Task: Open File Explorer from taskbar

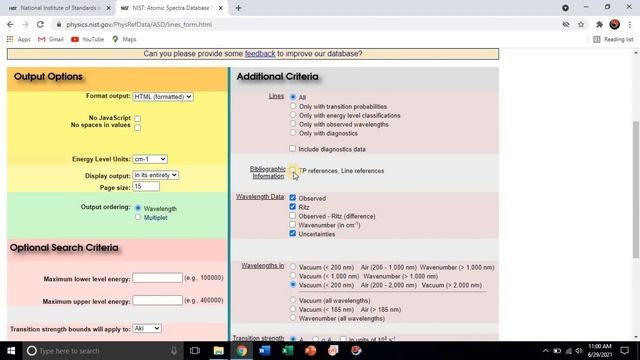Action: [218, 351]
